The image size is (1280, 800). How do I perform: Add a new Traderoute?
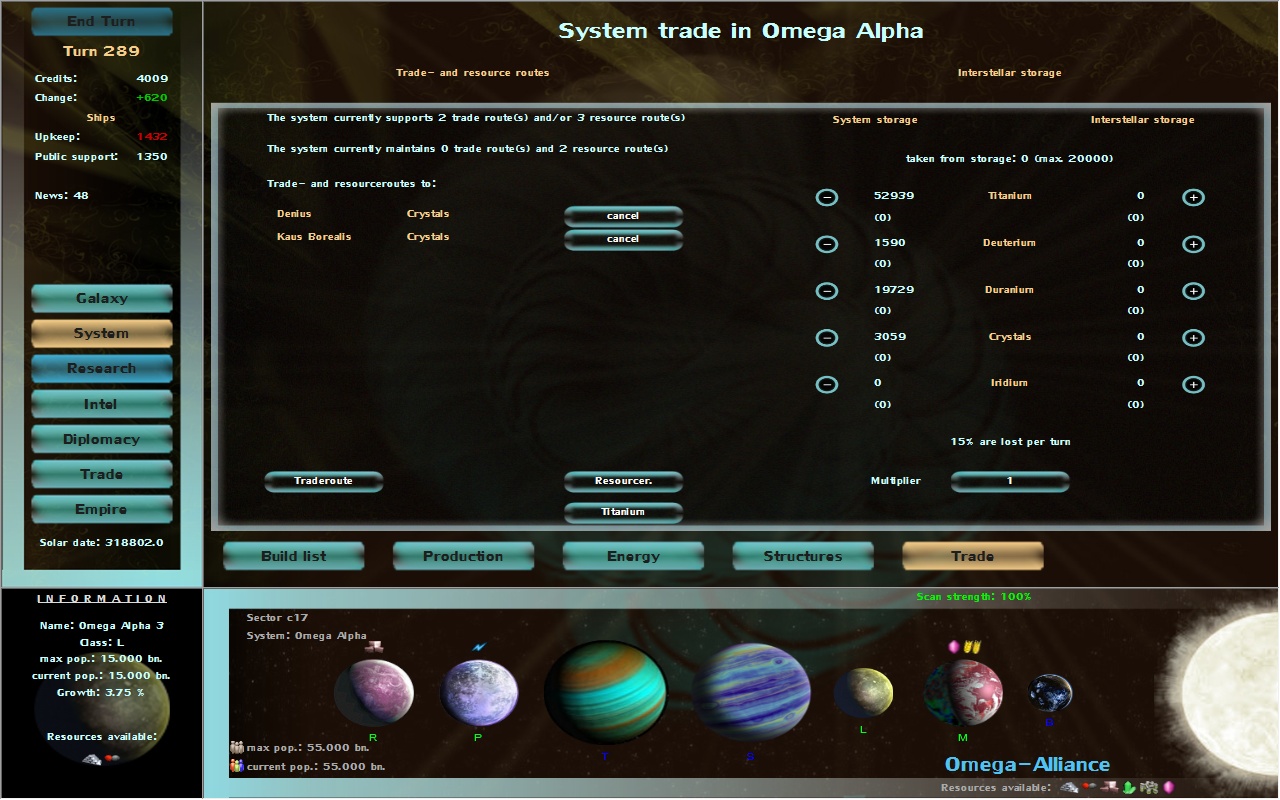point(323,481)
